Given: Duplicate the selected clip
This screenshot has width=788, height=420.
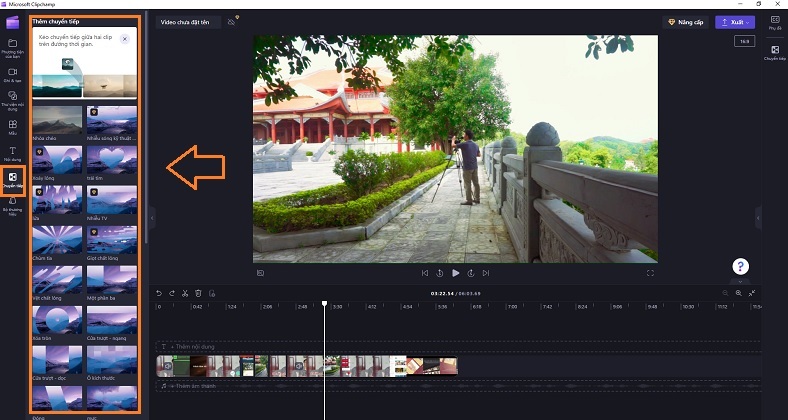Looking at the screenshot, I should click(x=212, y=293).
